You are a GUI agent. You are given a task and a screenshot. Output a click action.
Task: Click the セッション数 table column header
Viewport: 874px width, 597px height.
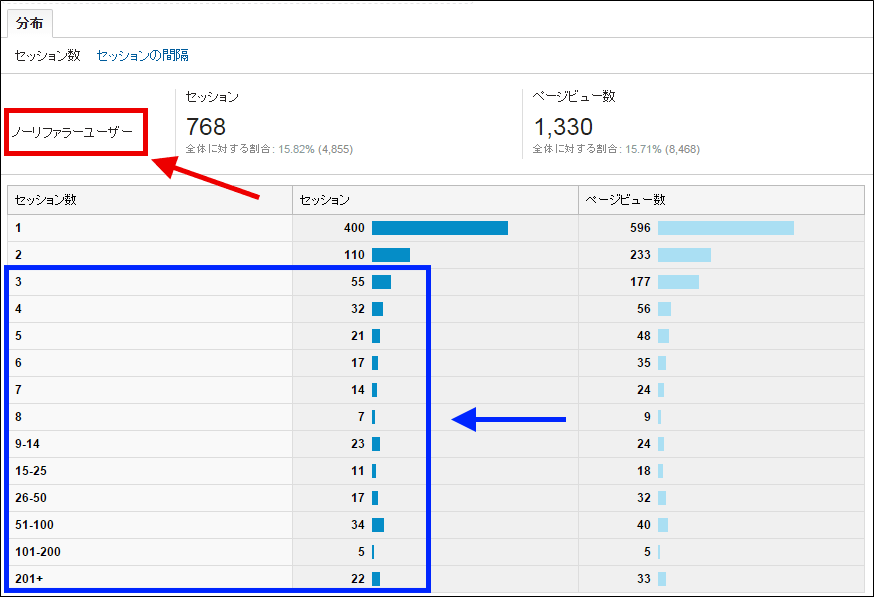tap(46, 200)
